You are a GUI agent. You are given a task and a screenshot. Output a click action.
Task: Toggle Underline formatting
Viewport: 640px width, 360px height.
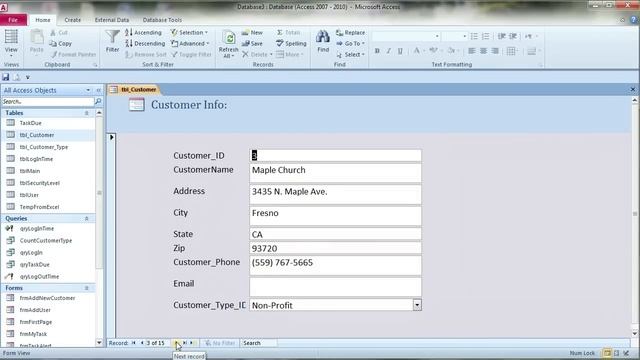(400, 51)
